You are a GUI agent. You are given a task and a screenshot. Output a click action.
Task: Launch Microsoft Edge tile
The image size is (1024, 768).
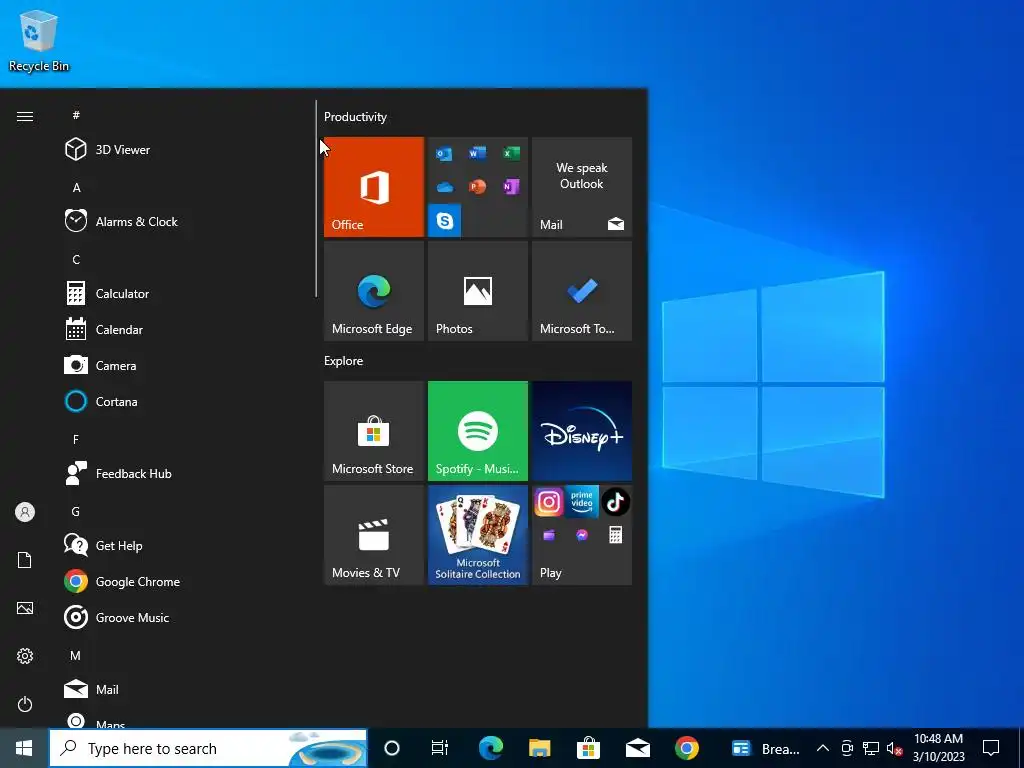pos(374,291)
